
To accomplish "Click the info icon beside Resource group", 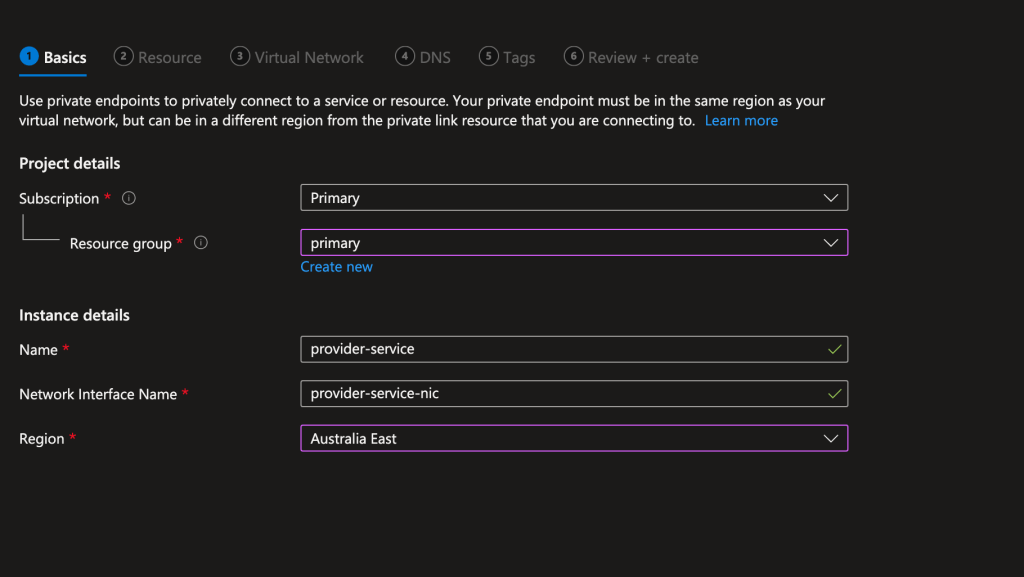I will click(200, 243).
